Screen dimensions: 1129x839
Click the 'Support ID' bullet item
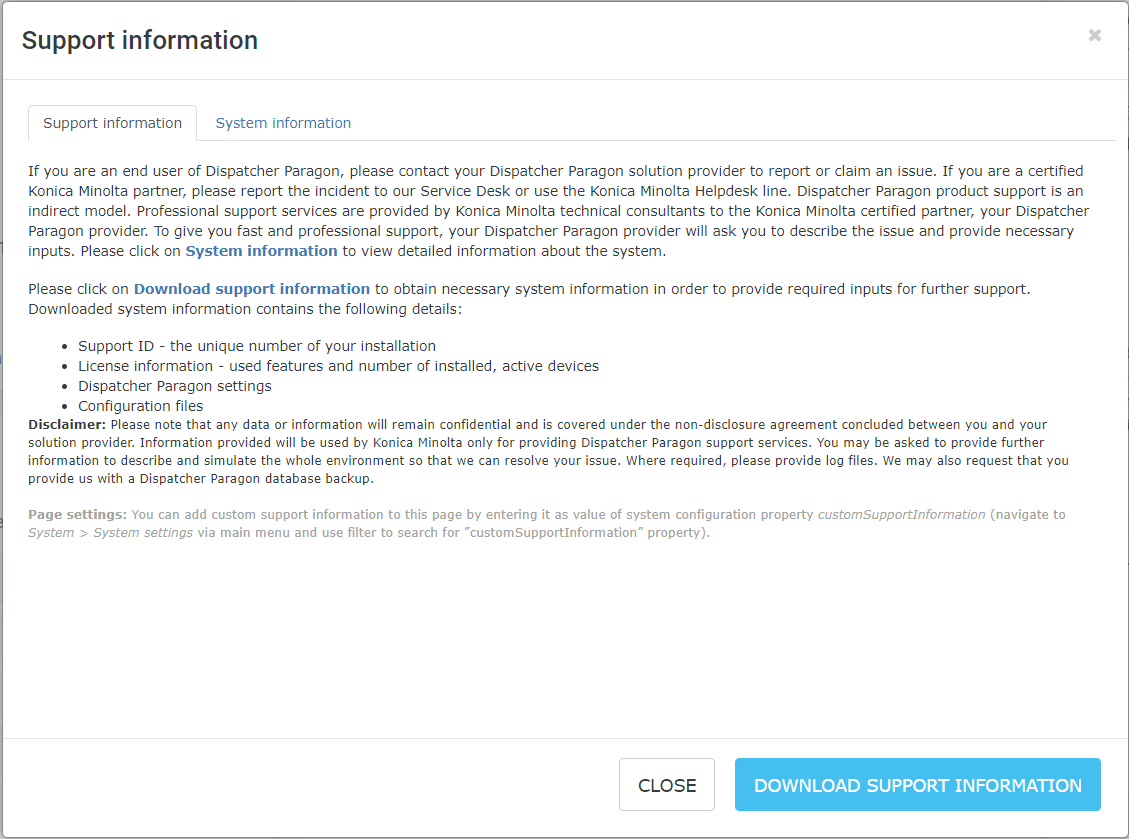click(x=257, y=346)
